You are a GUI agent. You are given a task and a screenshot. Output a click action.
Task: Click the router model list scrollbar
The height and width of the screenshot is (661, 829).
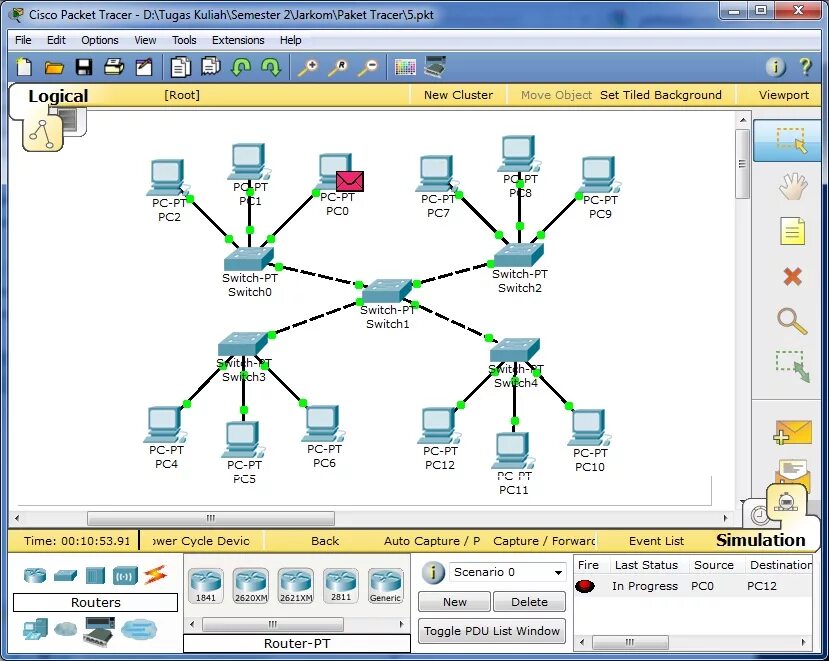(x=273, y=625)
